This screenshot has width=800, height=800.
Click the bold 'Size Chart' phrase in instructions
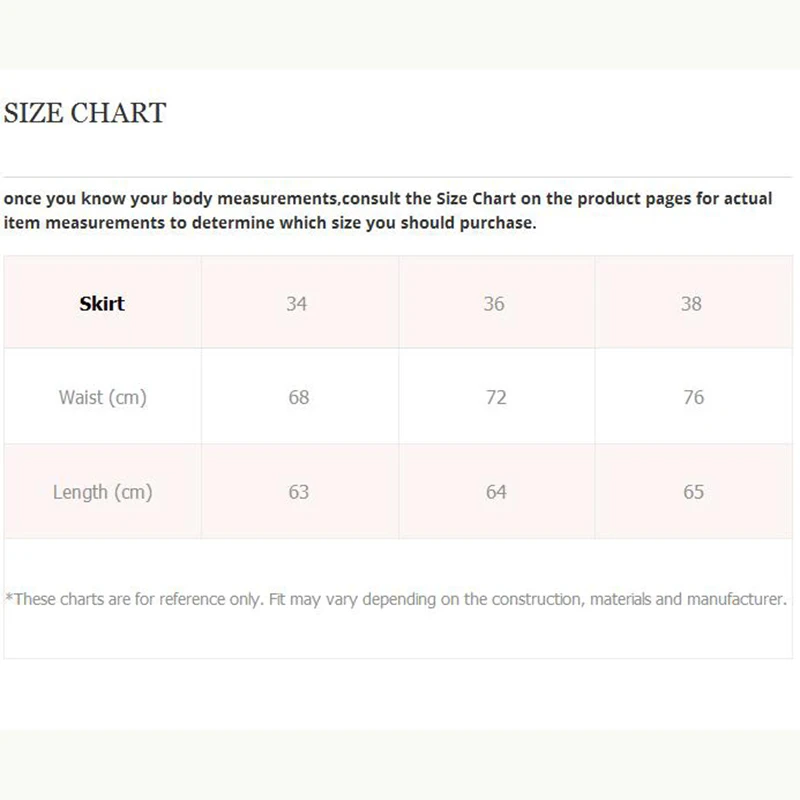coord(477,198)
